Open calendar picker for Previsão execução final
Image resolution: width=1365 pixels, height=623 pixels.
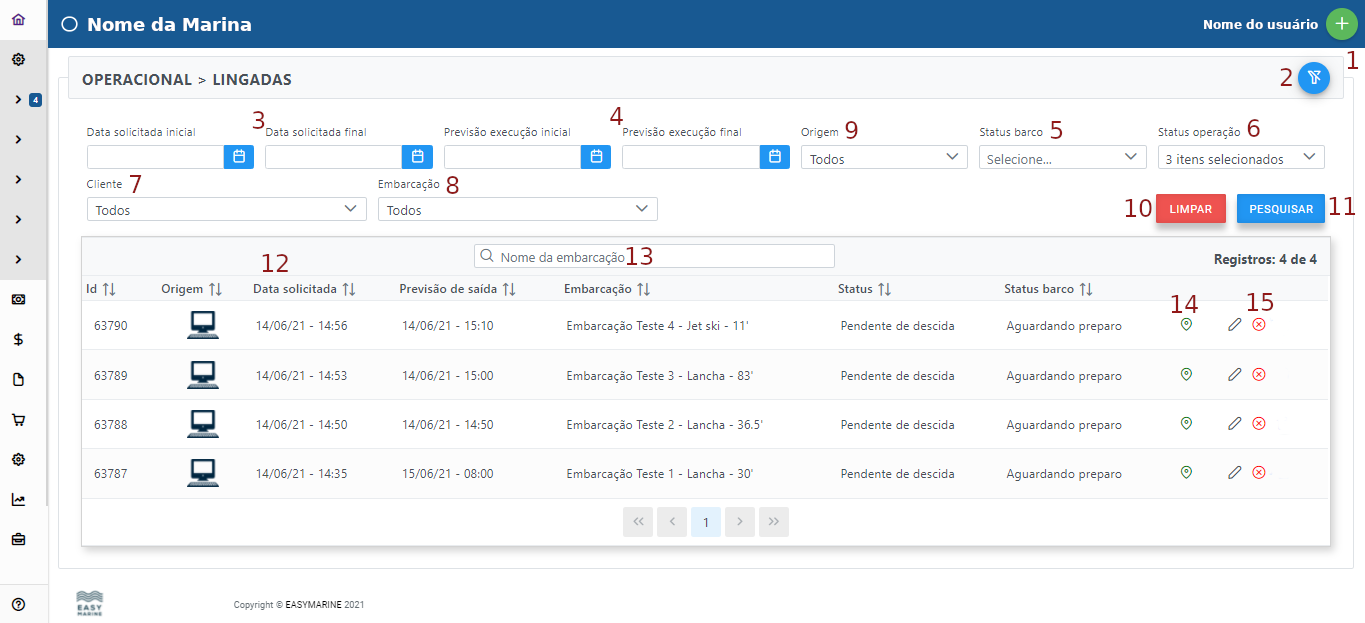pyautogui.click(x=775, y=157)
